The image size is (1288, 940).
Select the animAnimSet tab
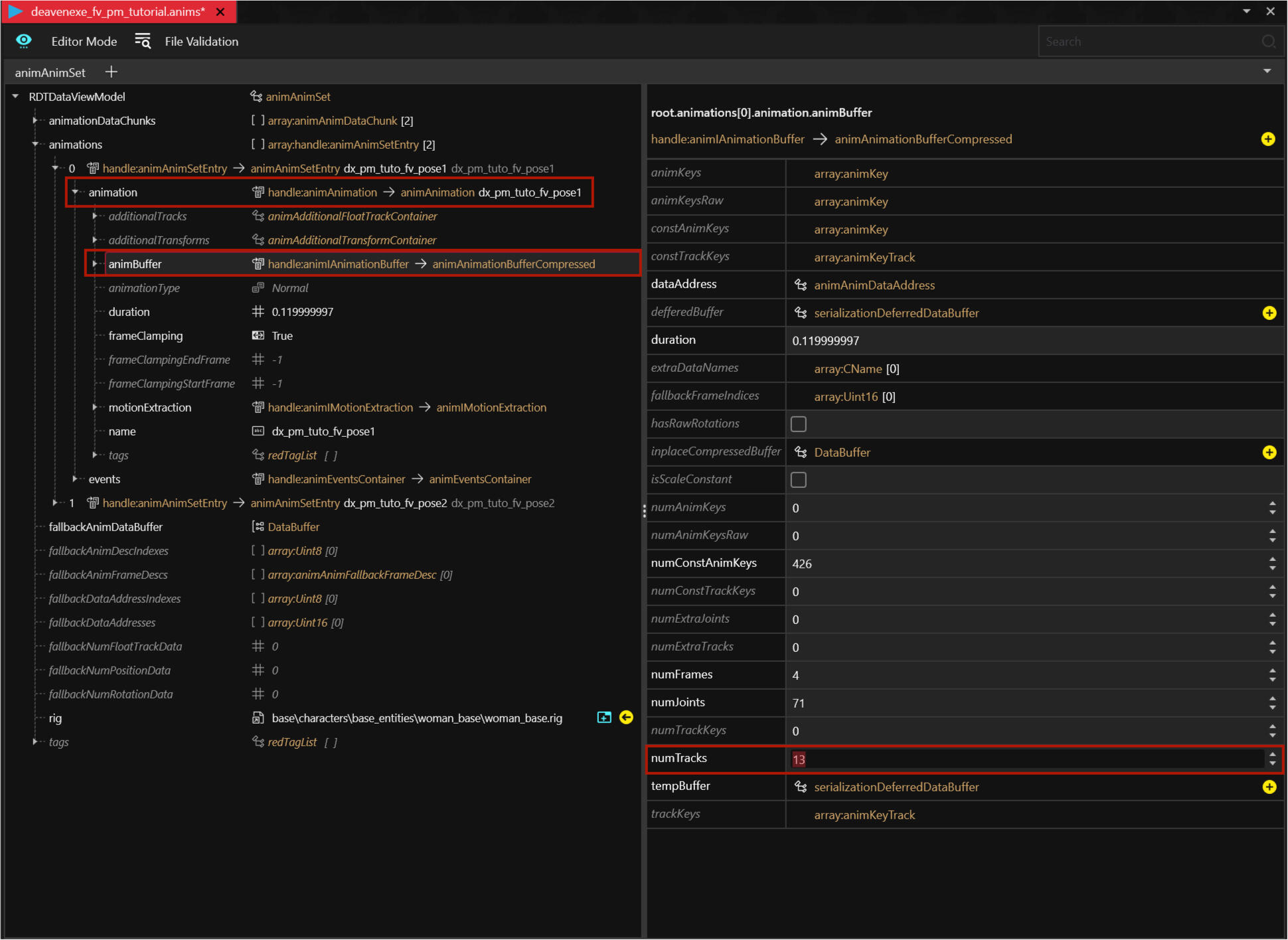pos(50,72)
